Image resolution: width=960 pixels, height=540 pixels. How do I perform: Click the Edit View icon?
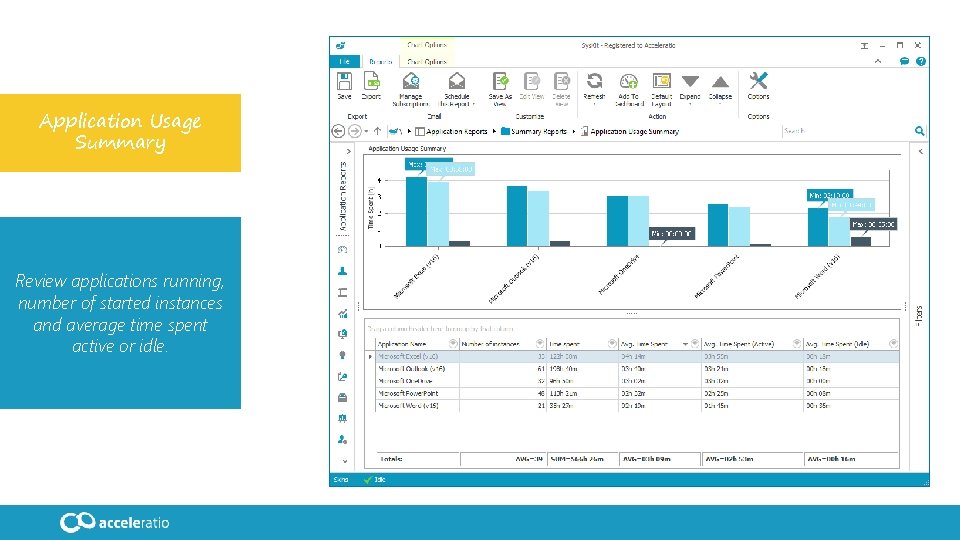click(x=531, y=81)
